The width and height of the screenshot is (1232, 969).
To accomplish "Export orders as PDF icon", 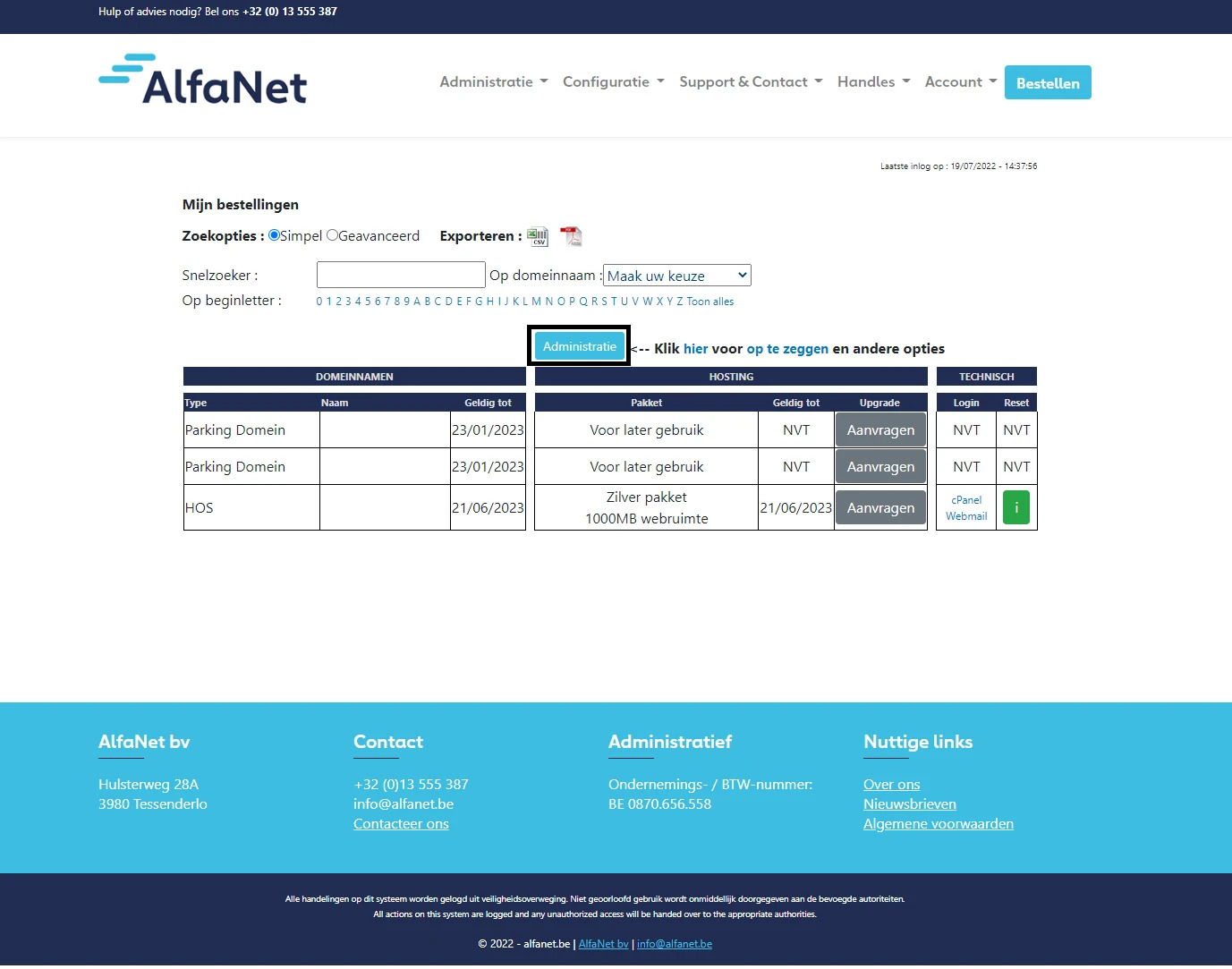I will [571, 236].
